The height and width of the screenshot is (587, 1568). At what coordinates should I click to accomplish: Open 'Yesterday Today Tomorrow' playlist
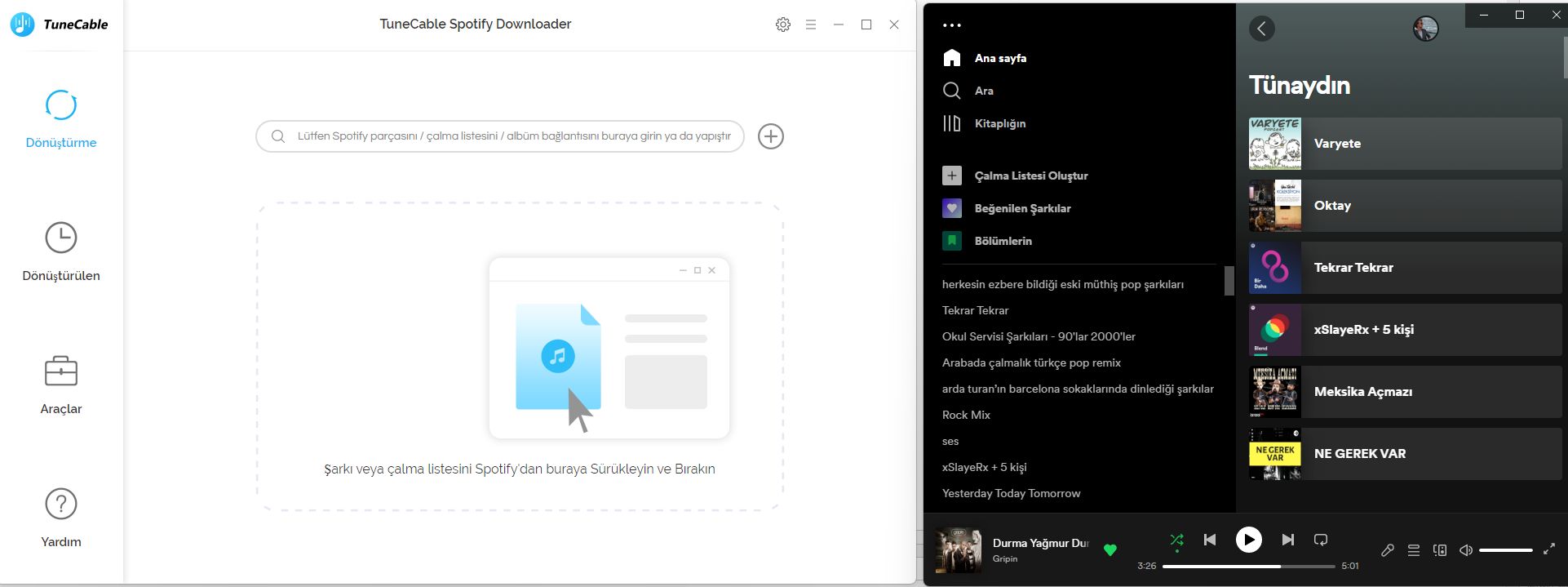click(1011, 493)
